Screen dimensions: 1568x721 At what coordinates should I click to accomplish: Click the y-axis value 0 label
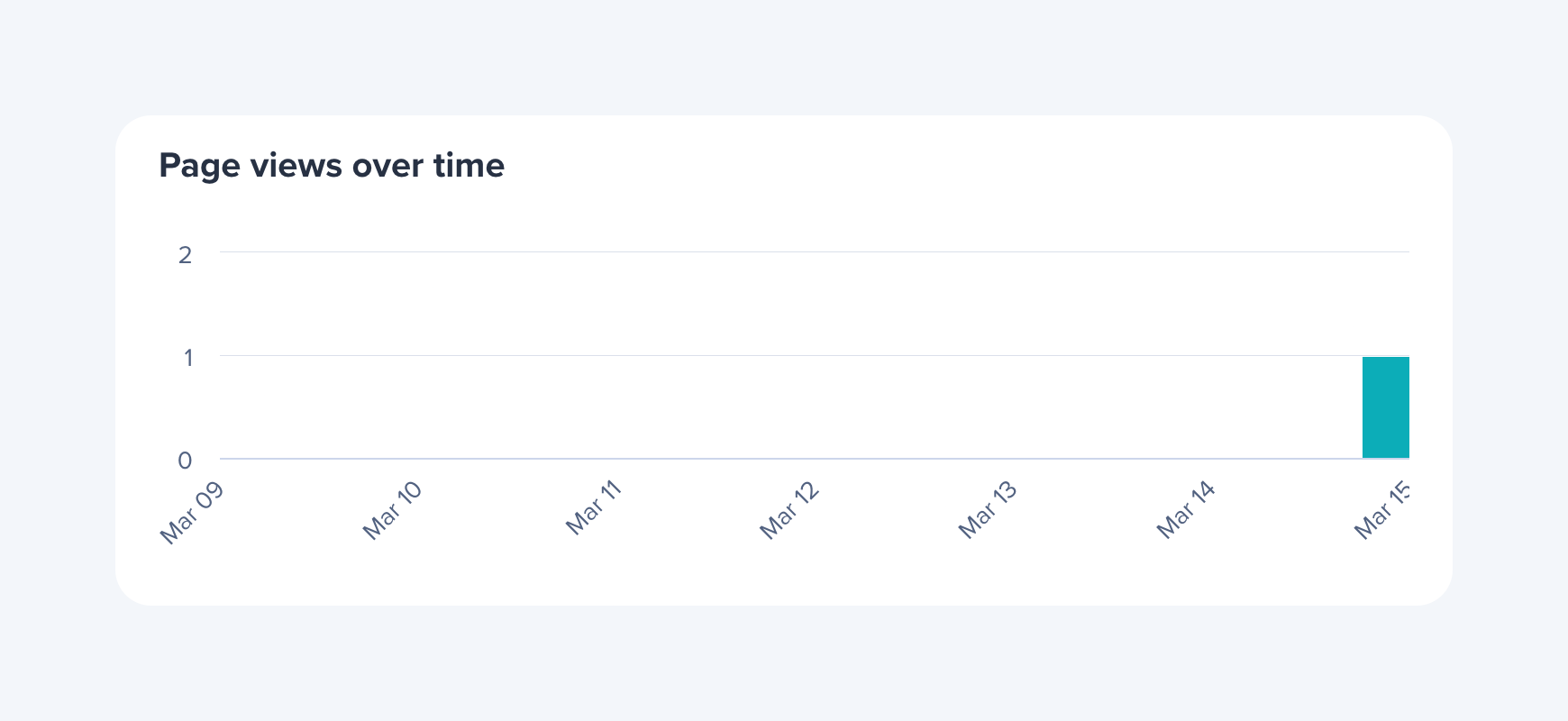click(185, 461)
